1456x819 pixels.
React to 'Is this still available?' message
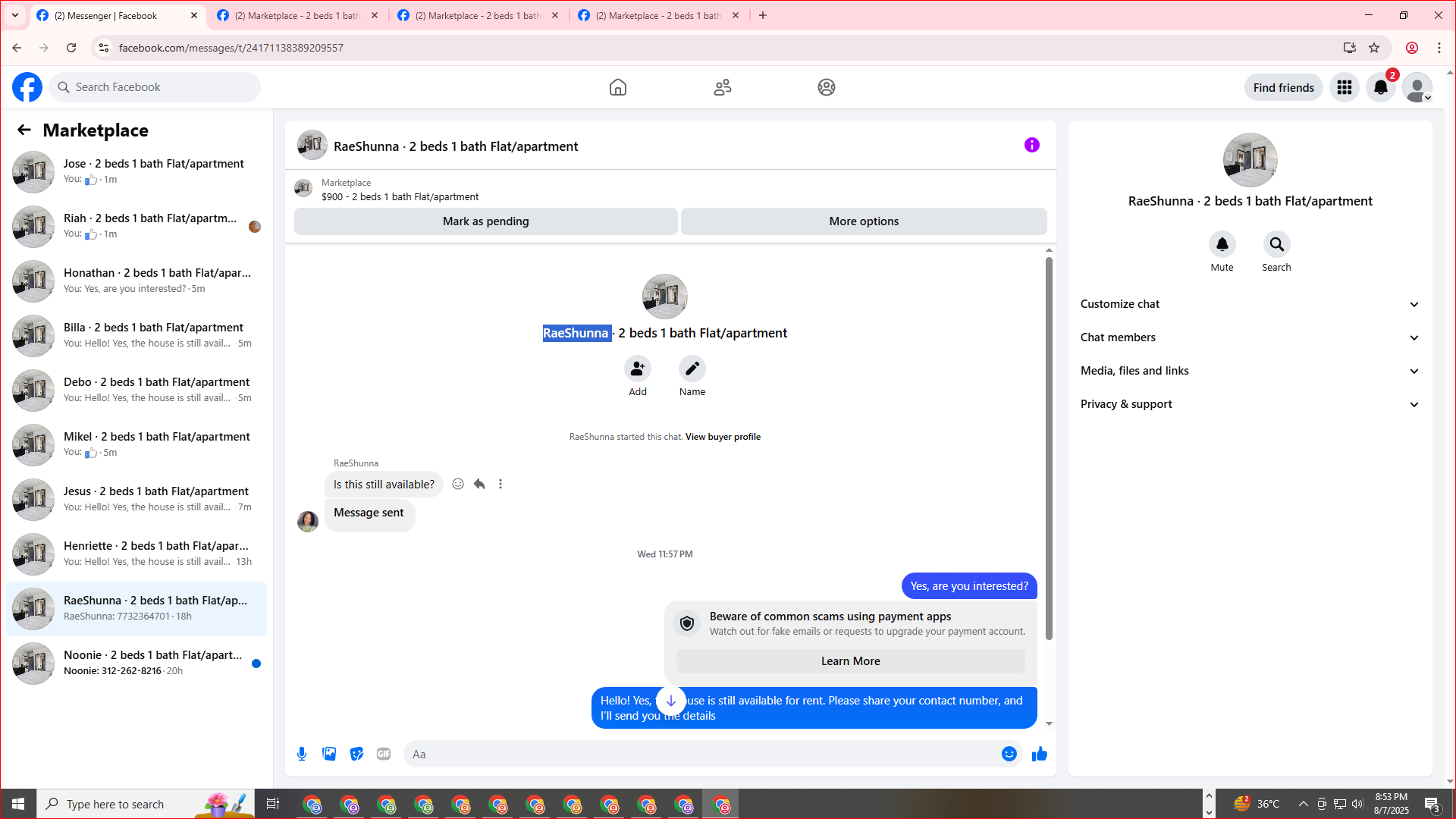point(458,484)
